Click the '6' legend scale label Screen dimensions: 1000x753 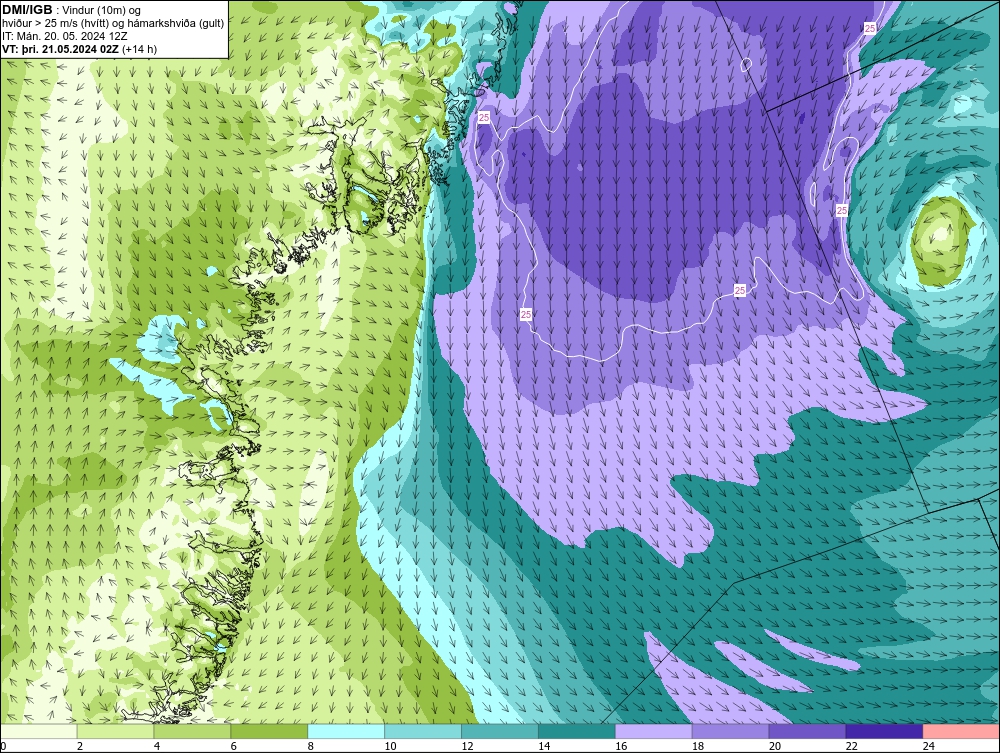[x=233, y=746]
